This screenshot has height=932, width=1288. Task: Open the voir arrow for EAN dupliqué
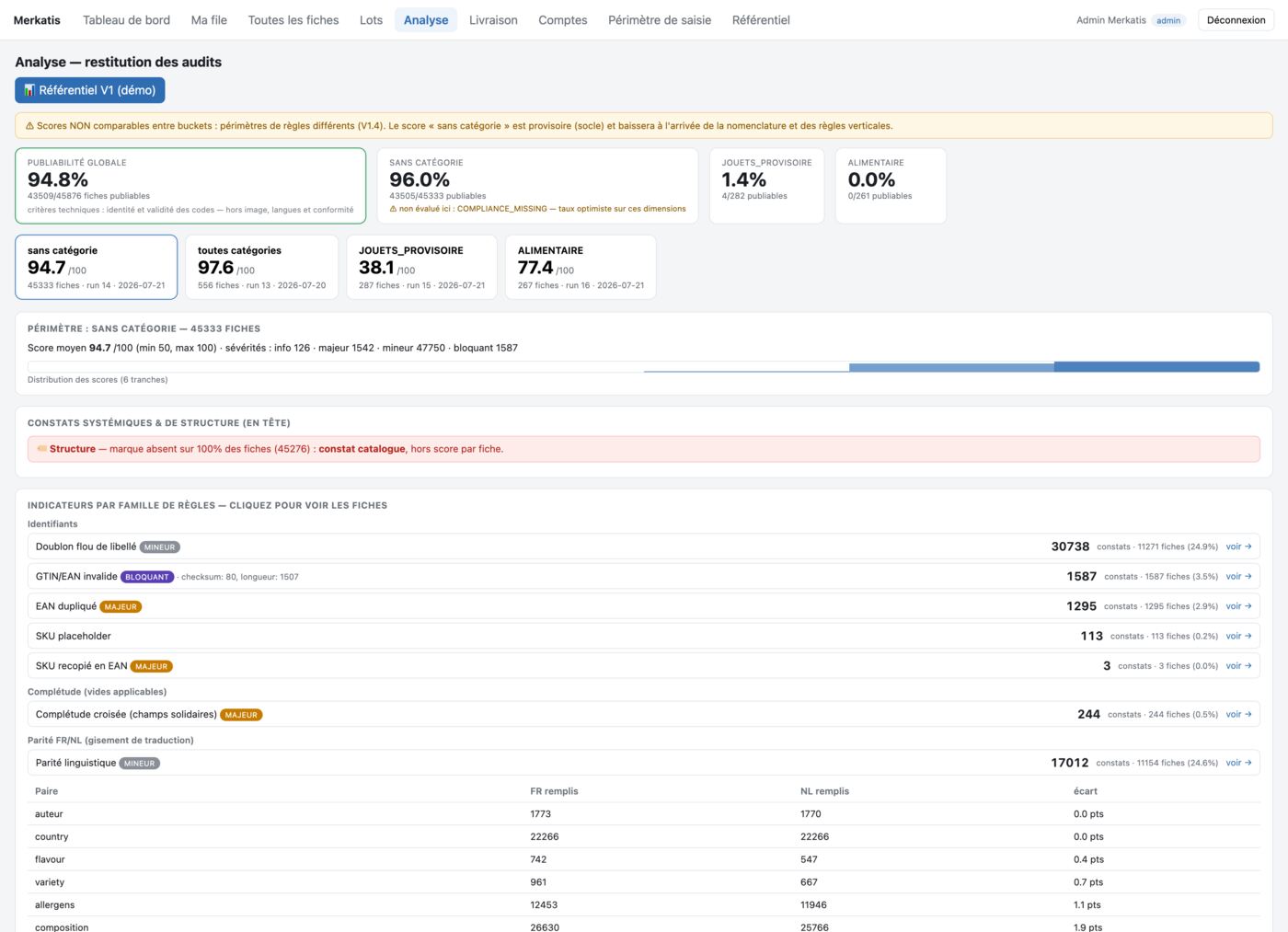(1238, 606)
